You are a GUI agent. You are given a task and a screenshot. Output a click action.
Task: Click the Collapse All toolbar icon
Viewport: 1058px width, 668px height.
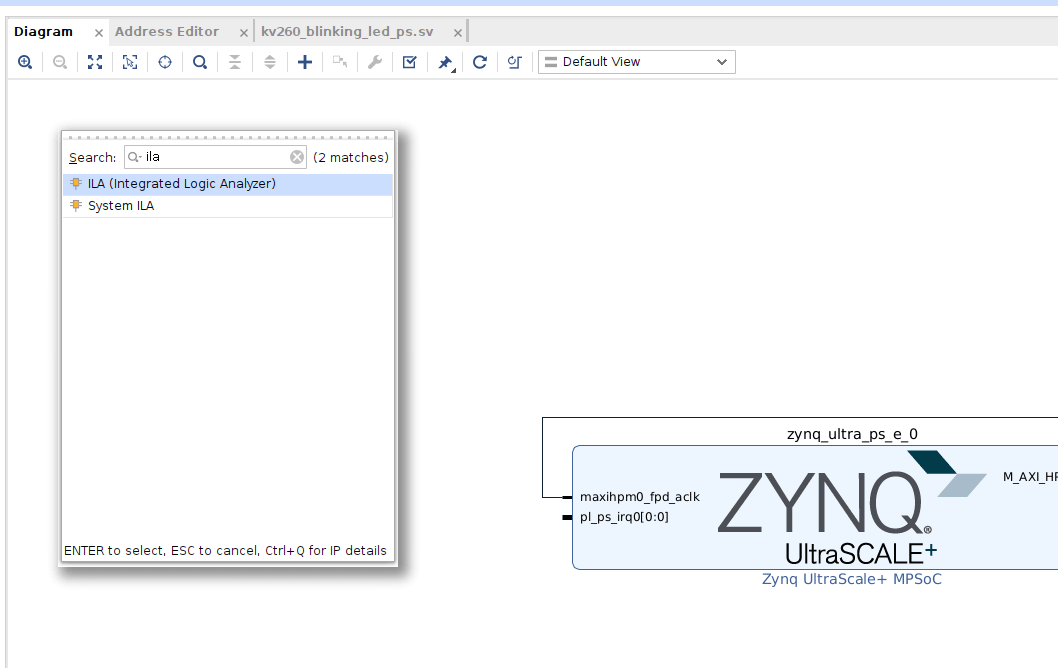pyautogui.click(x=235, y=62)
